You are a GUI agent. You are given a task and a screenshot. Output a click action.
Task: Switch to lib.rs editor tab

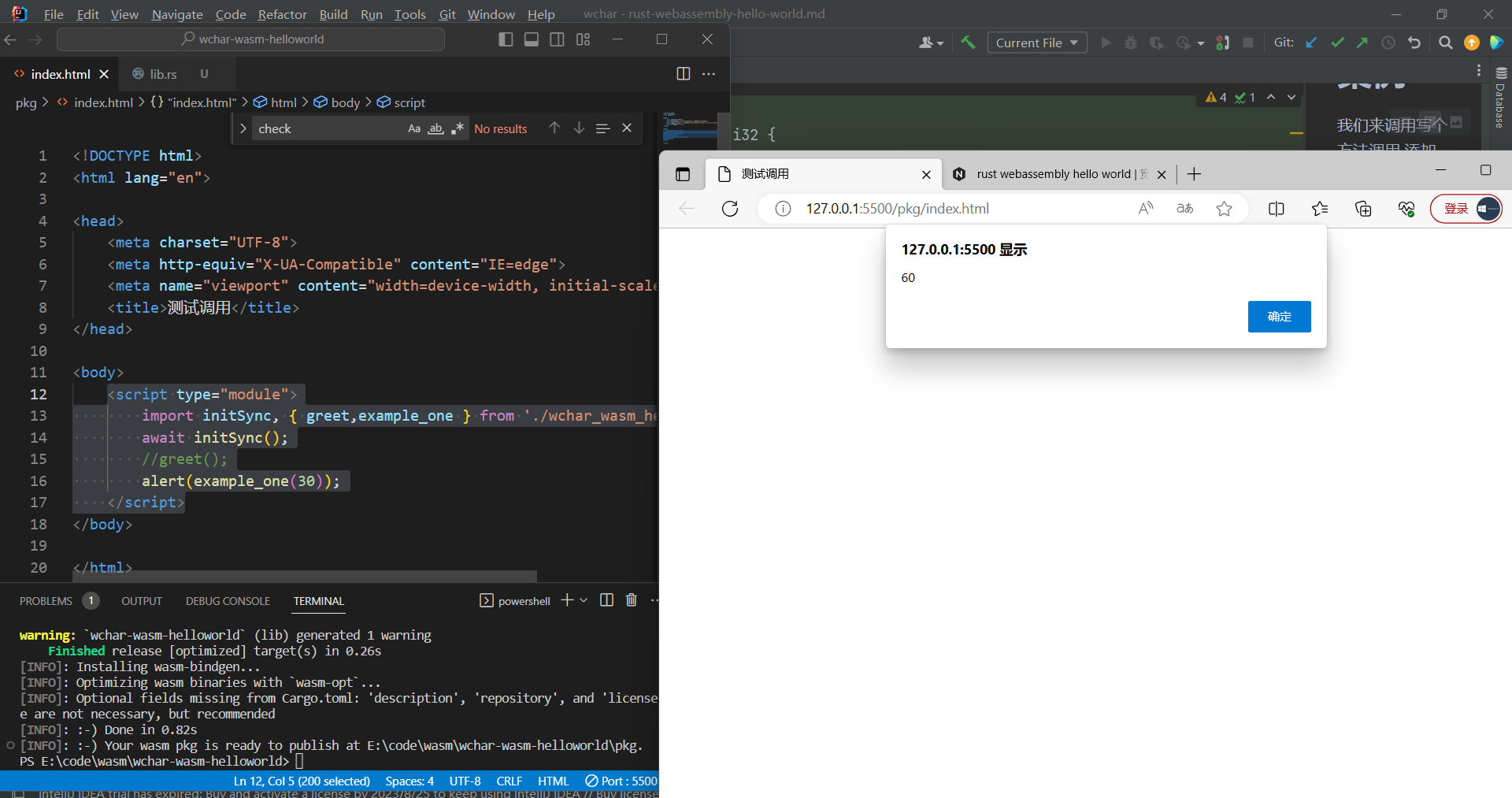[x=163, y=74]
